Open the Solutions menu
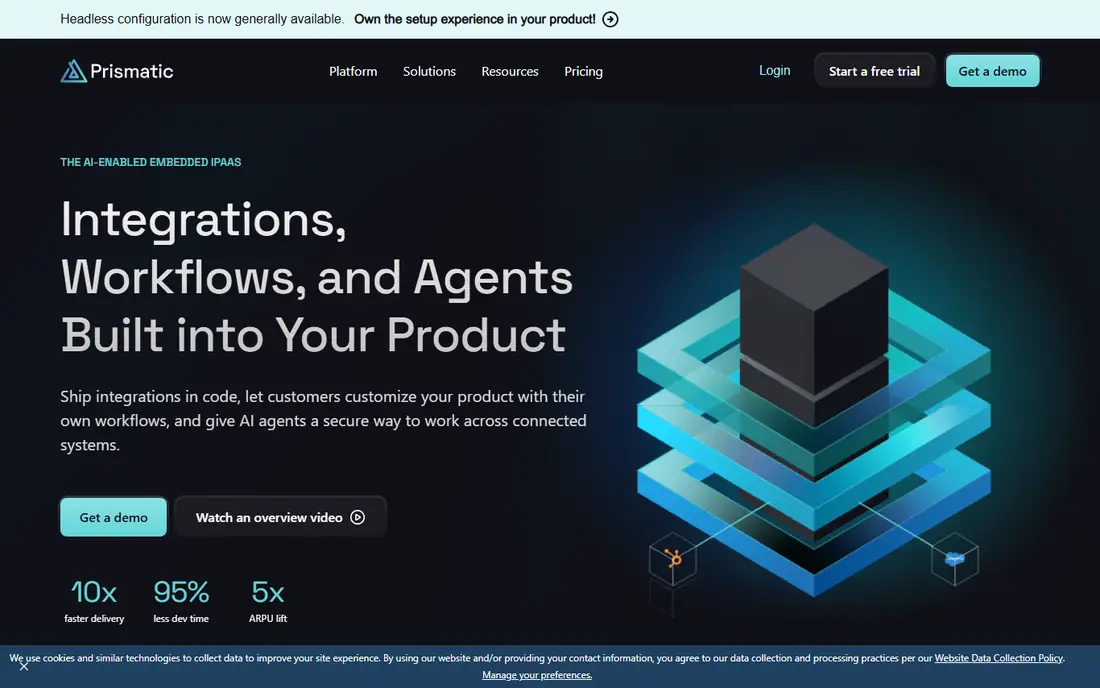Screen dimensions: 1100x688 (x=429, y=72)
